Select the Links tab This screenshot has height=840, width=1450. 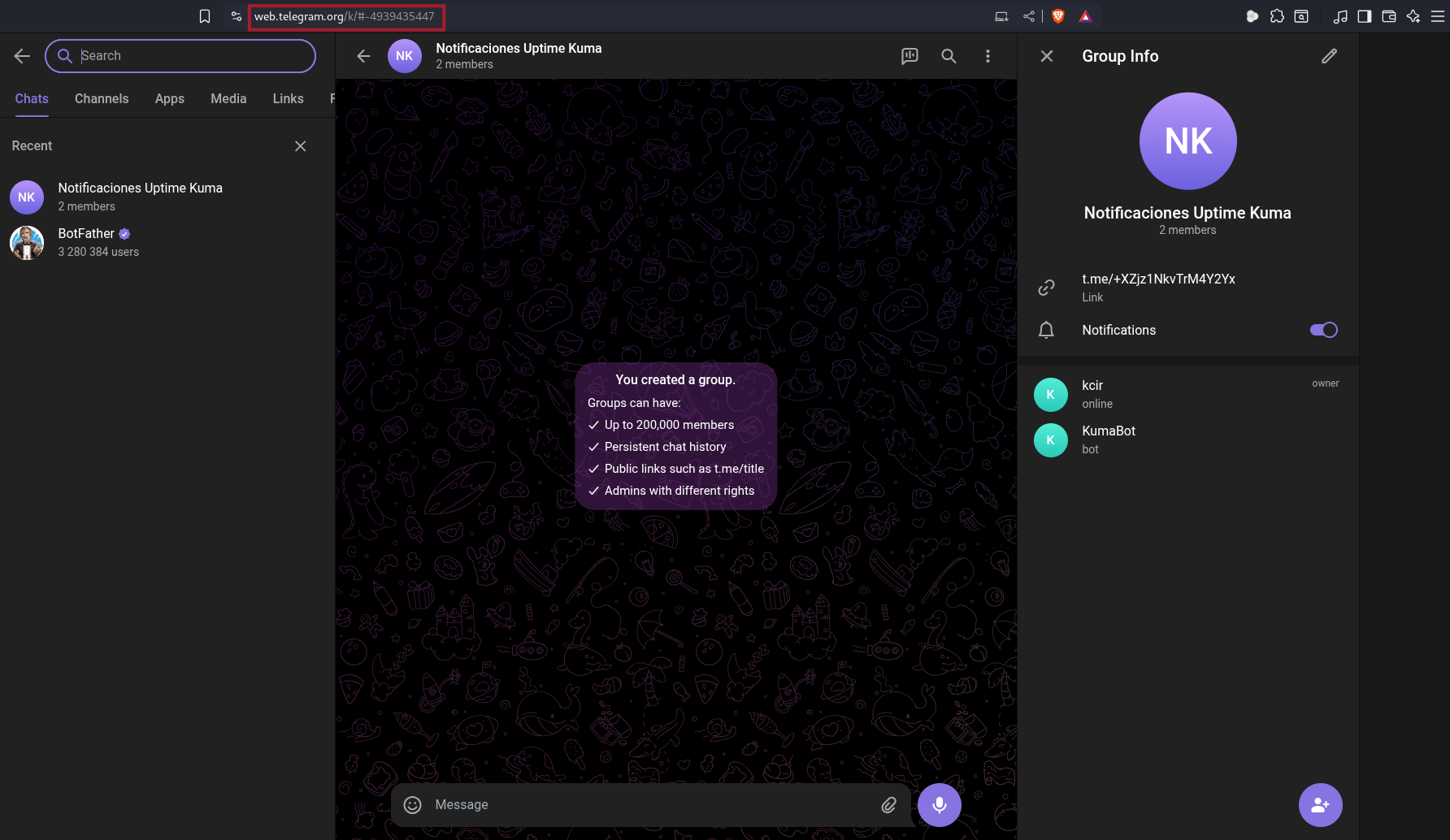[288, 98]
